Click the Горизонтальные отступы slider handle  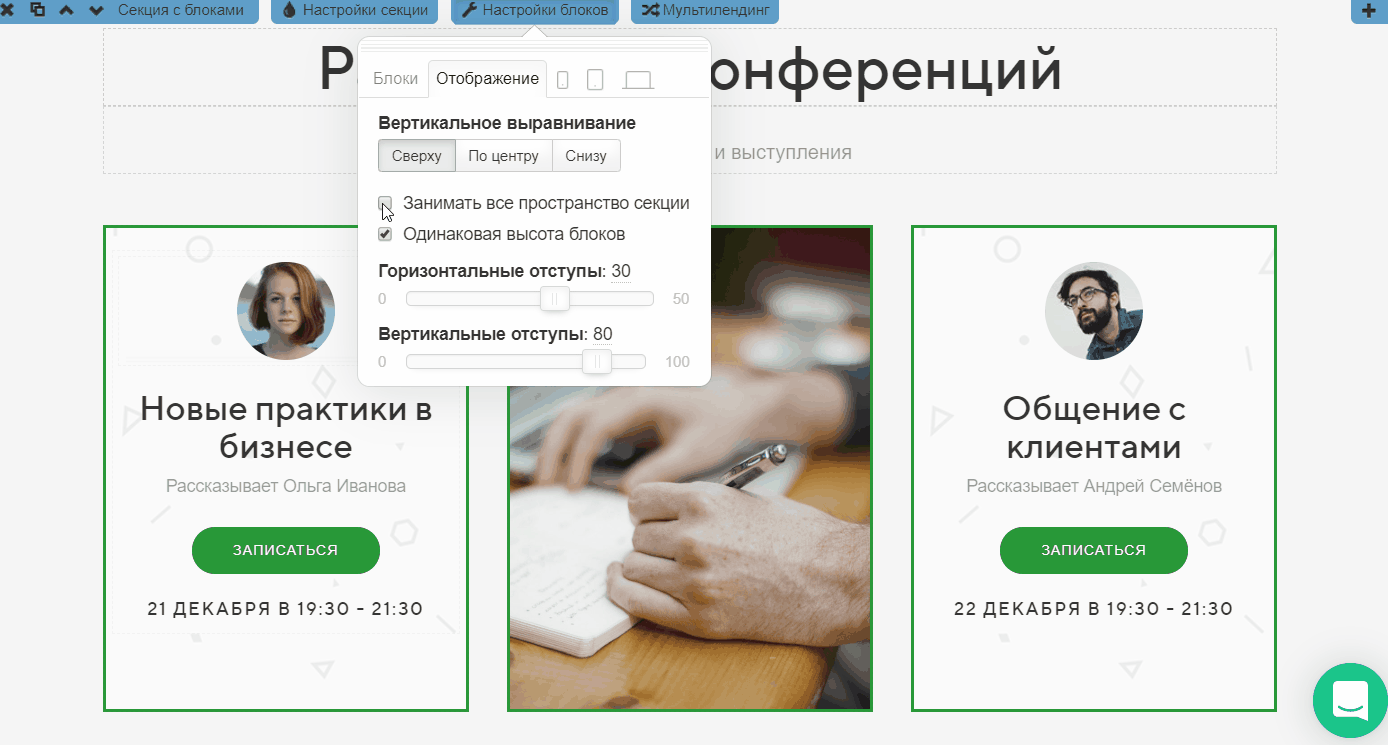point(555,299)
